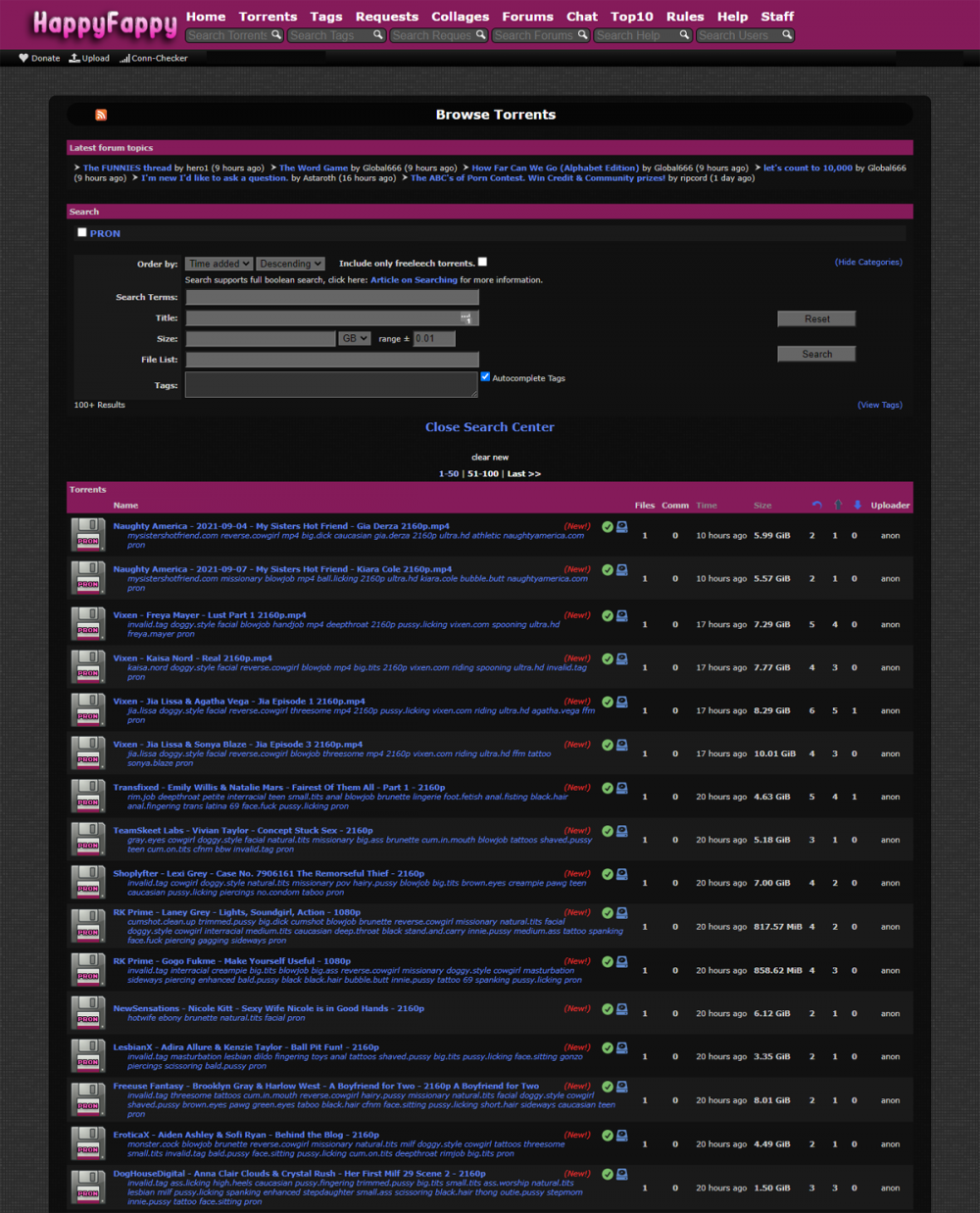Click magnifier icon in Search Users box
Screen dimensions: 980x1213
pyautogui.click(x=786, y=35)
